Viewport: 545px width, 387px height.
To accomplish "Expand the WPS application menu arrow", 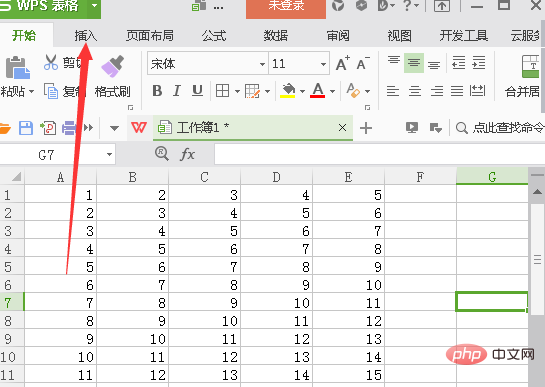I will click(x=94, y=6).
